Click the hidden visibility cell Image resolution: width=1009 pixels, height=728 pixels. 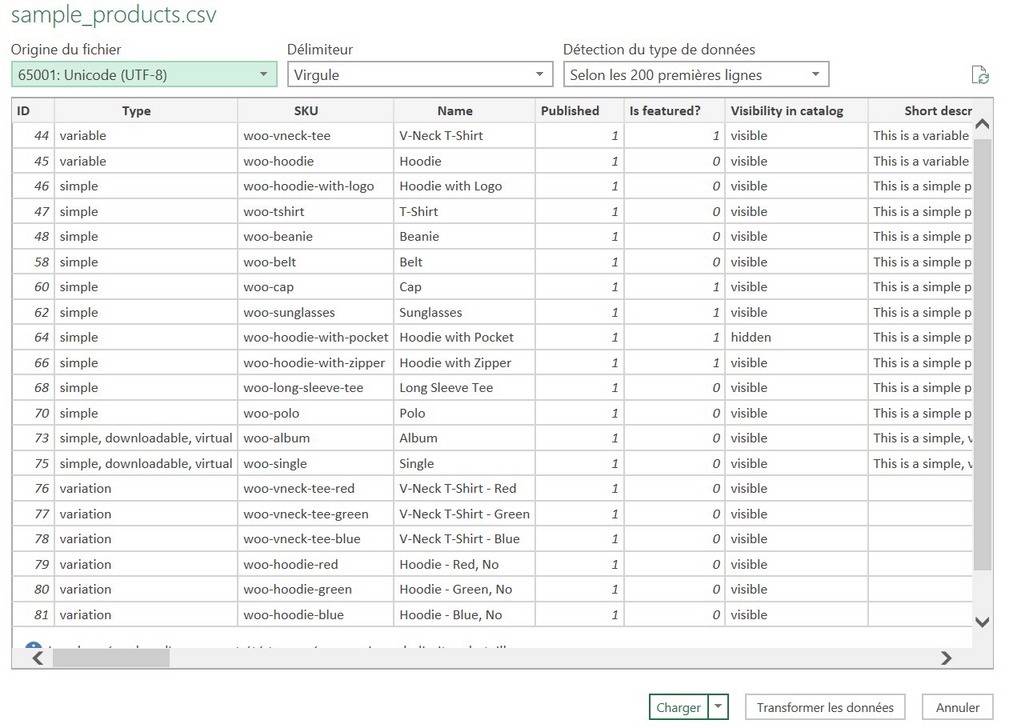751,337
